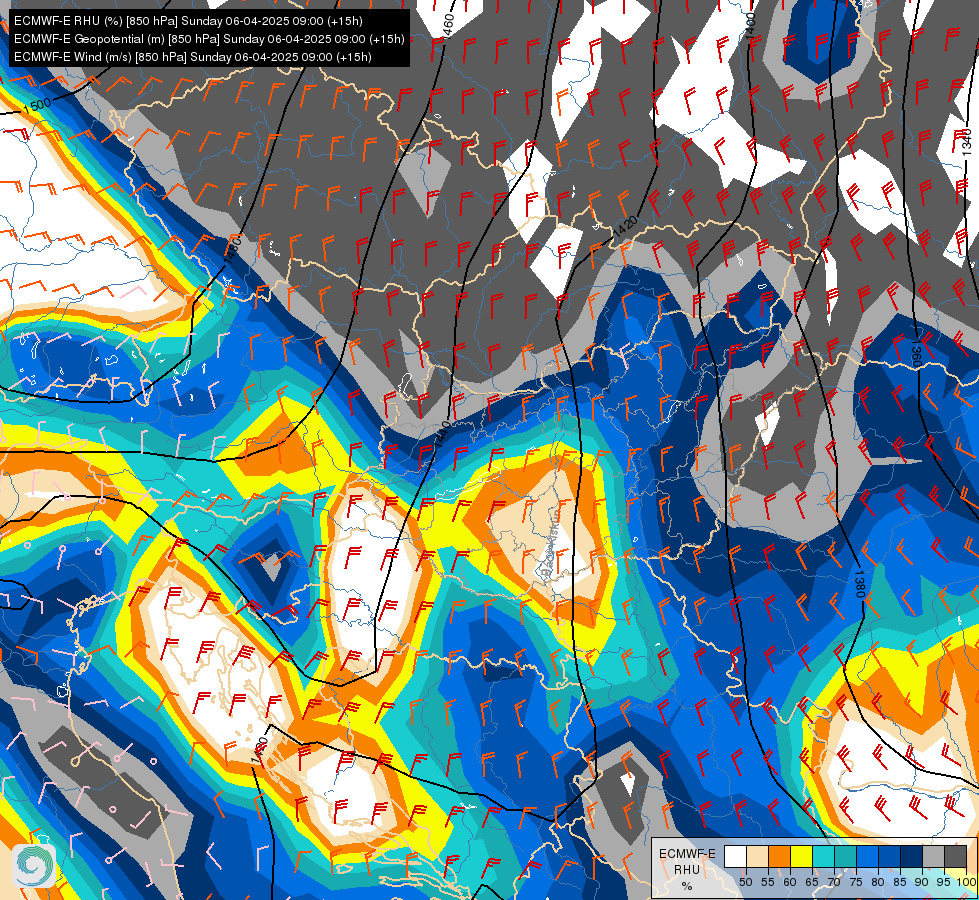Click the ECMWF-E Geopotential (m) title line
This screenshot has width=979, height=900.
click(x=209, y=39)
